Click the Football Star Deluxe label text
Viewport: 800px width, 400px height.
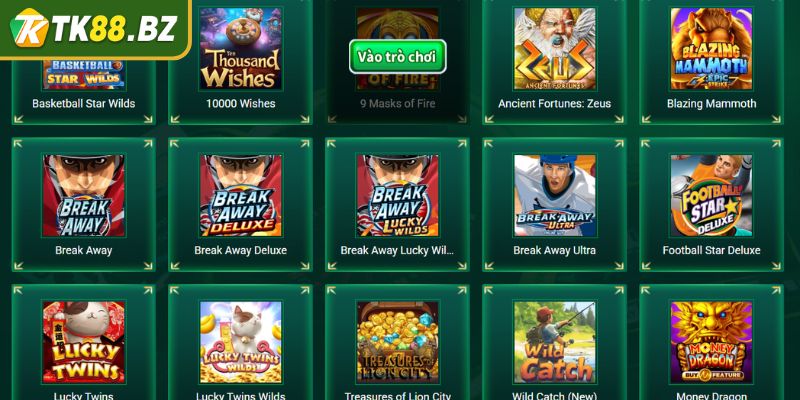(711, 251)
